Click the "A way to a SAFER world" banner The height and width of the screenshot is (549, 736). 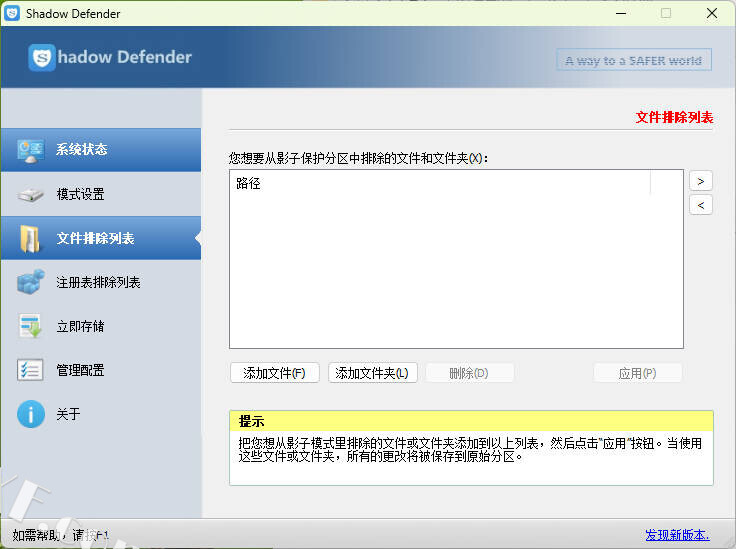[x=634, y=60]
